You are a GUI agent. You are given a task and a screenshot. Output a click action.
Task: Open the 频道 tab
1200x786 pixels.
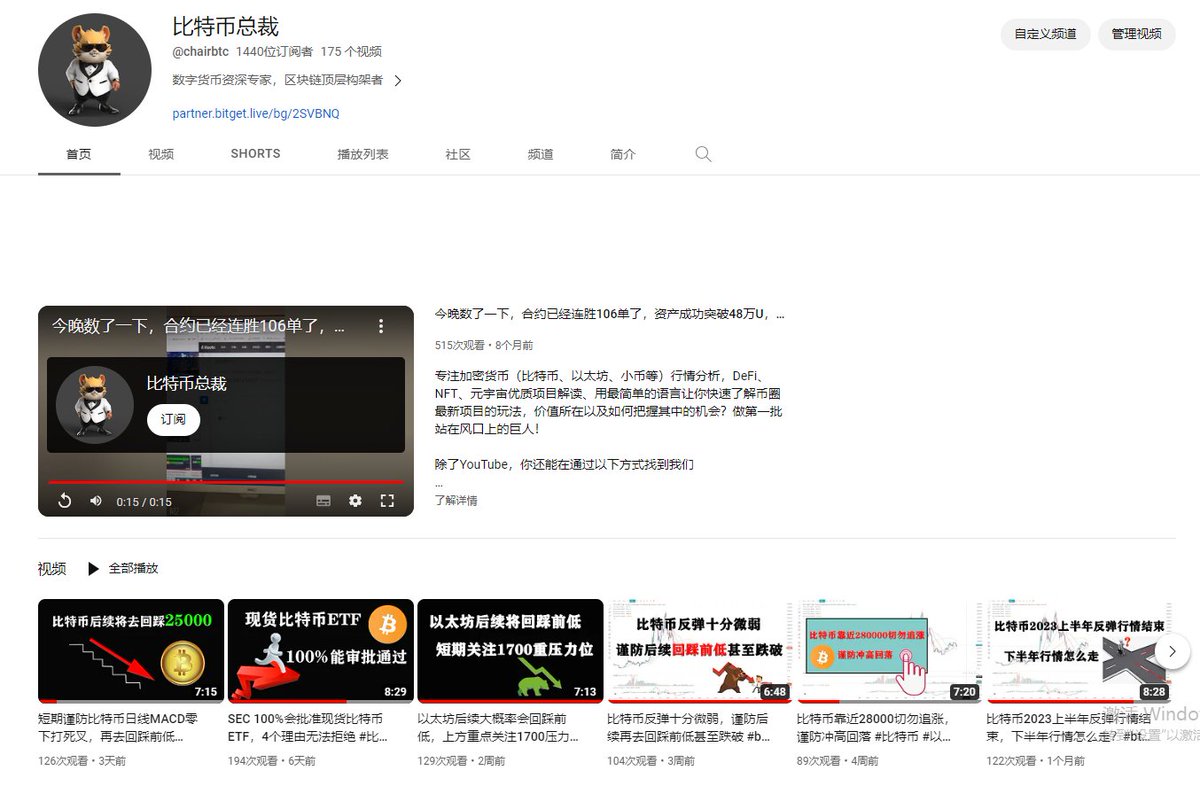click(540, 154)
